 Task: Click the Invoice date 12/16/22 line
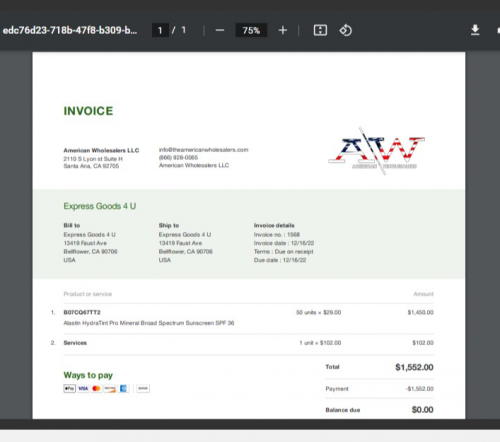coord(284,243)
